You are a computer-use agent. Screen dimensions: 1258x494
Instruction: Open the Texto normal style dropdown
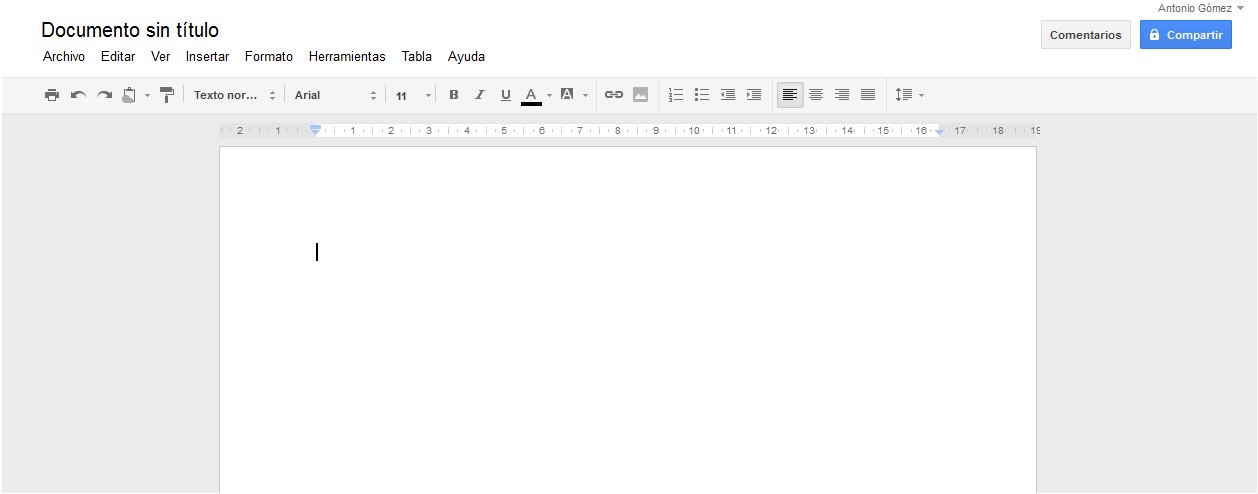[x=234, y=95]
